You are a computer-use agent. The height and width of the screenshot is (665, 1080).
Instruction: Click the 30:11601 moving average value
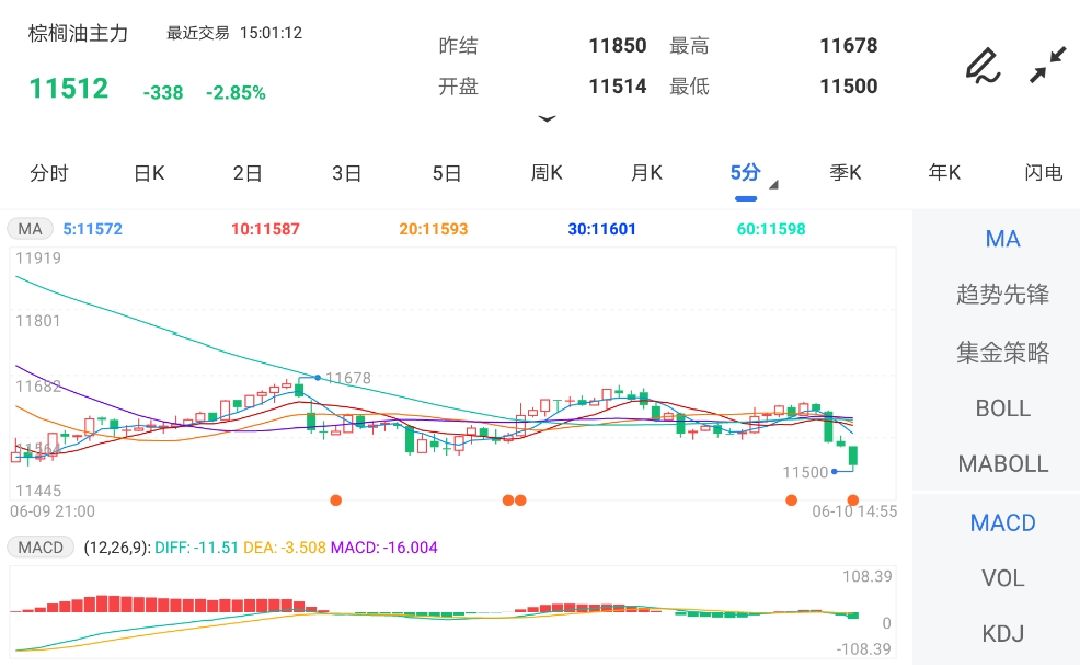pos(602,229)
